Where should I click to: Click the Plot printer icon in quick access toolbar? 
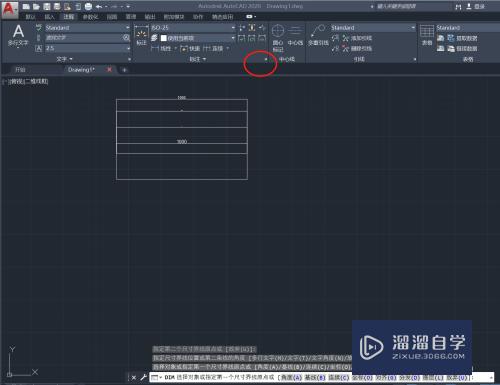pyautogui.click(x=88, y=6)
